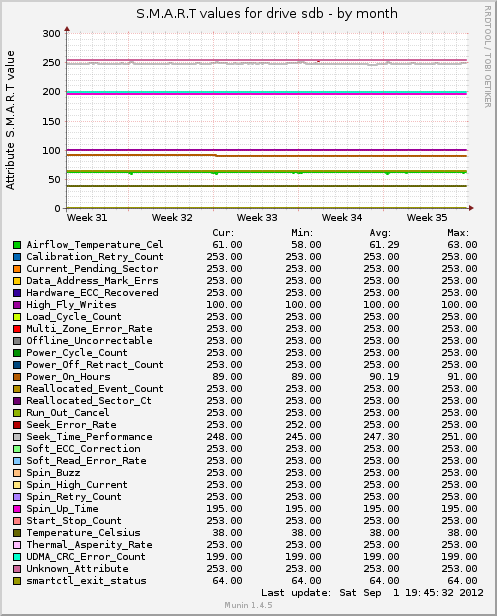This screenshot has width=497, height=616.
Task: Click the Airflow_Temperature_Cel green legend swatch
Action: [x=17, y=245]
